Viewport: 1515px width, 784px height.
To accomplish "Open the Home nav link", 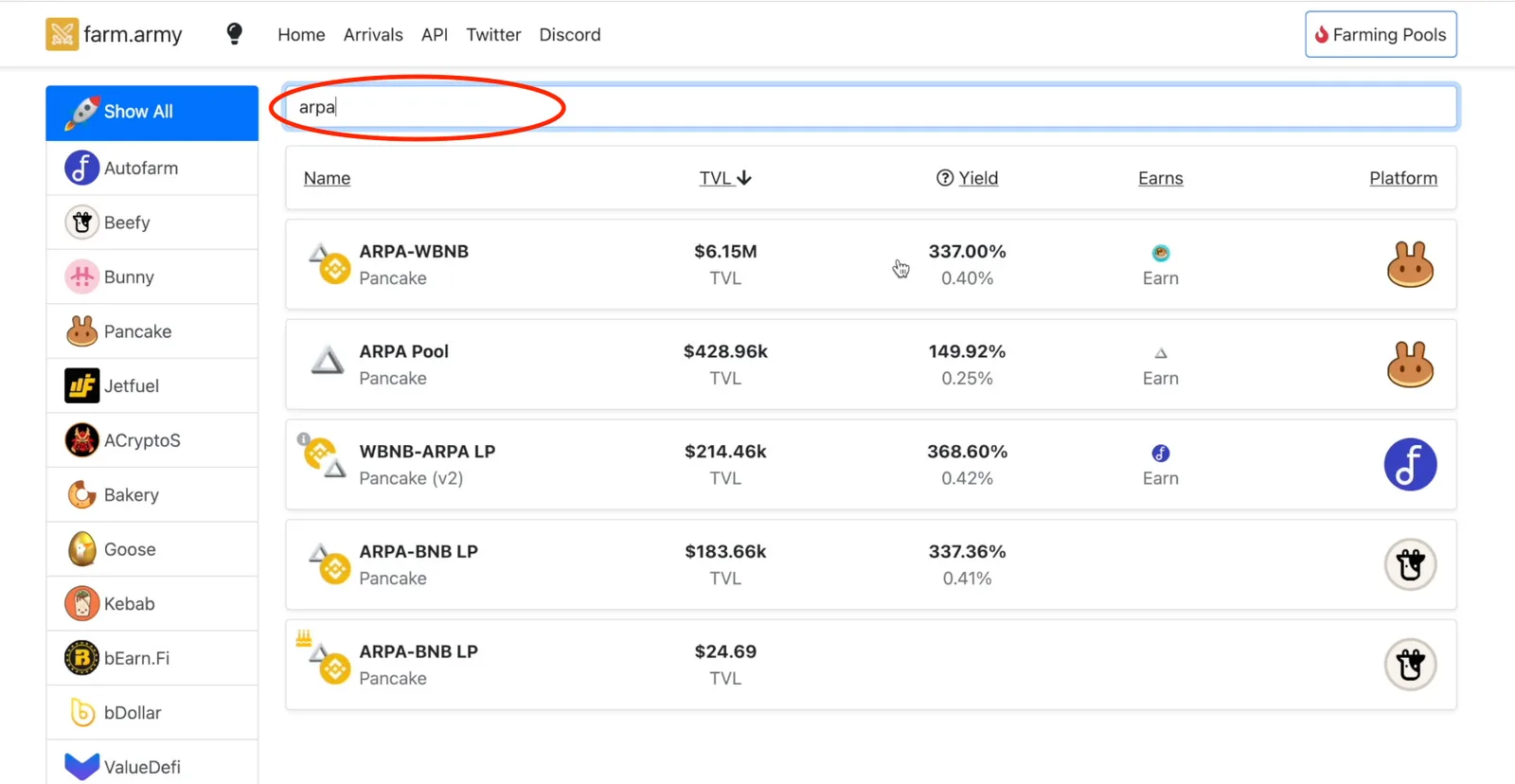I will coord(301,35).
